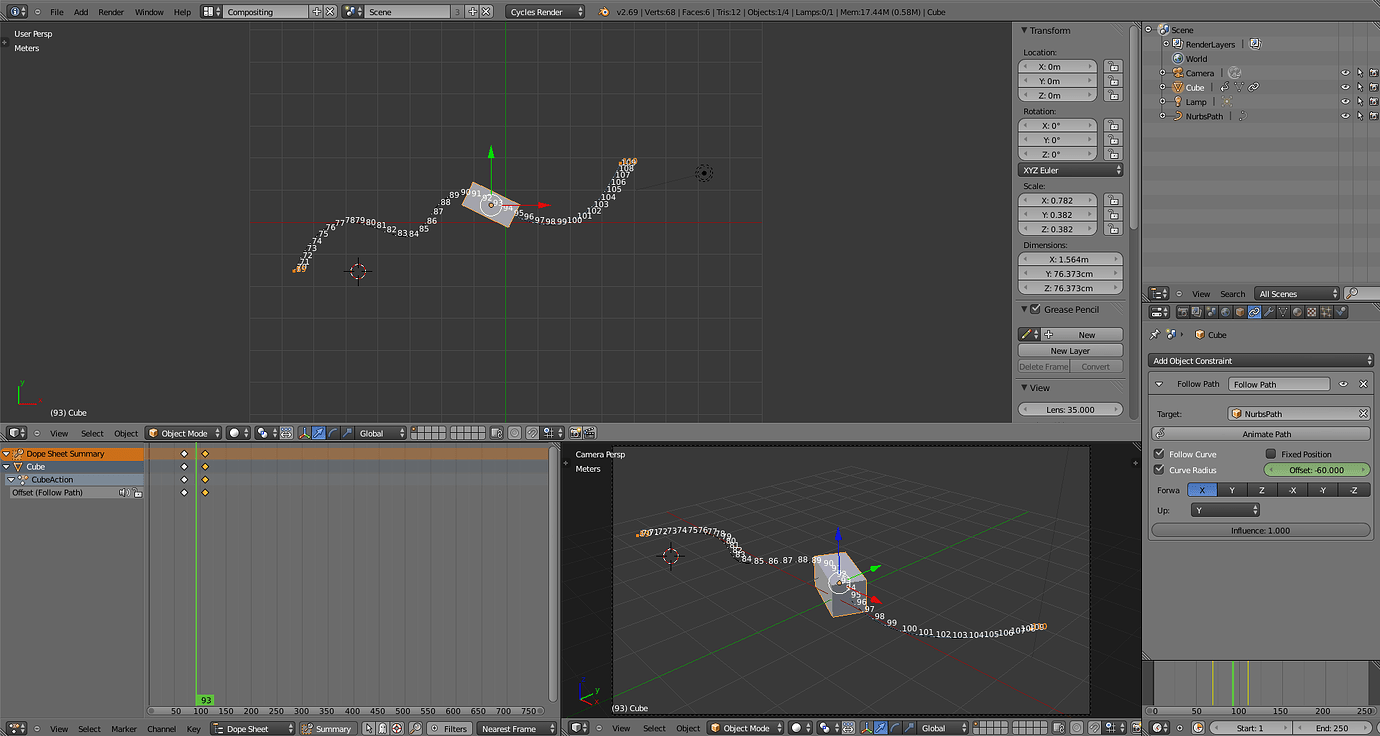The height and width of the screenshot is (736, 1380).
Task: Click the NurbsPath target field
Action: point(1299,413)
